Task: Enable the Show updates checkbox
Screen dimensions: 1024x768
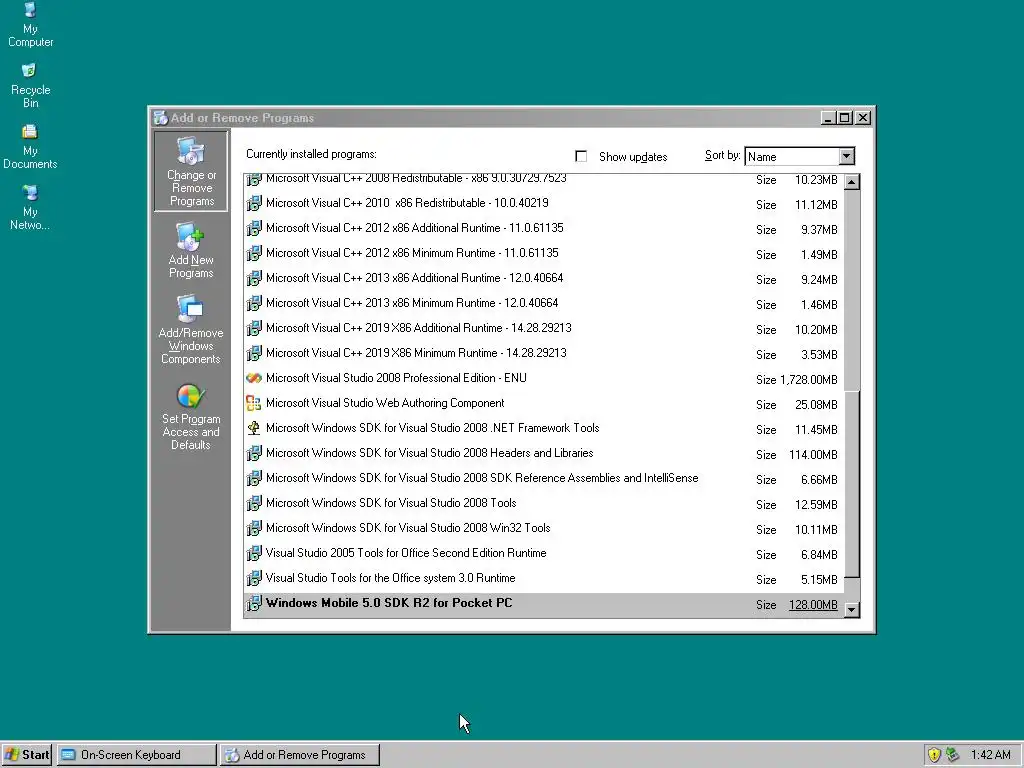Action: pos(581,156)
